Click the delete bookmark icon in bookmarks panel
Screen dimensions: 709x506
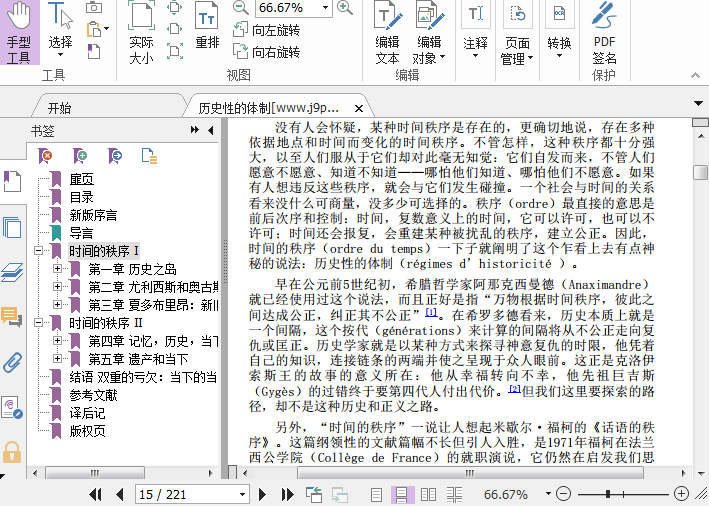[45, 155]
